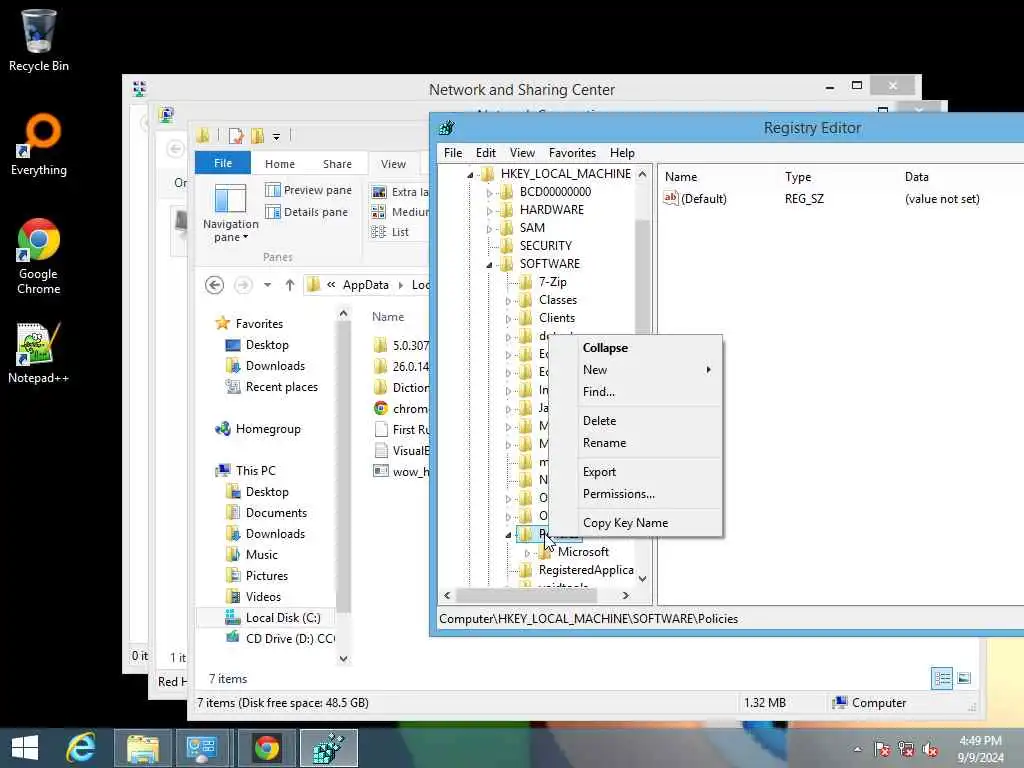1024x768 pixels.
Task: Open the New submenu in context menu
Action: coord(635,370)
